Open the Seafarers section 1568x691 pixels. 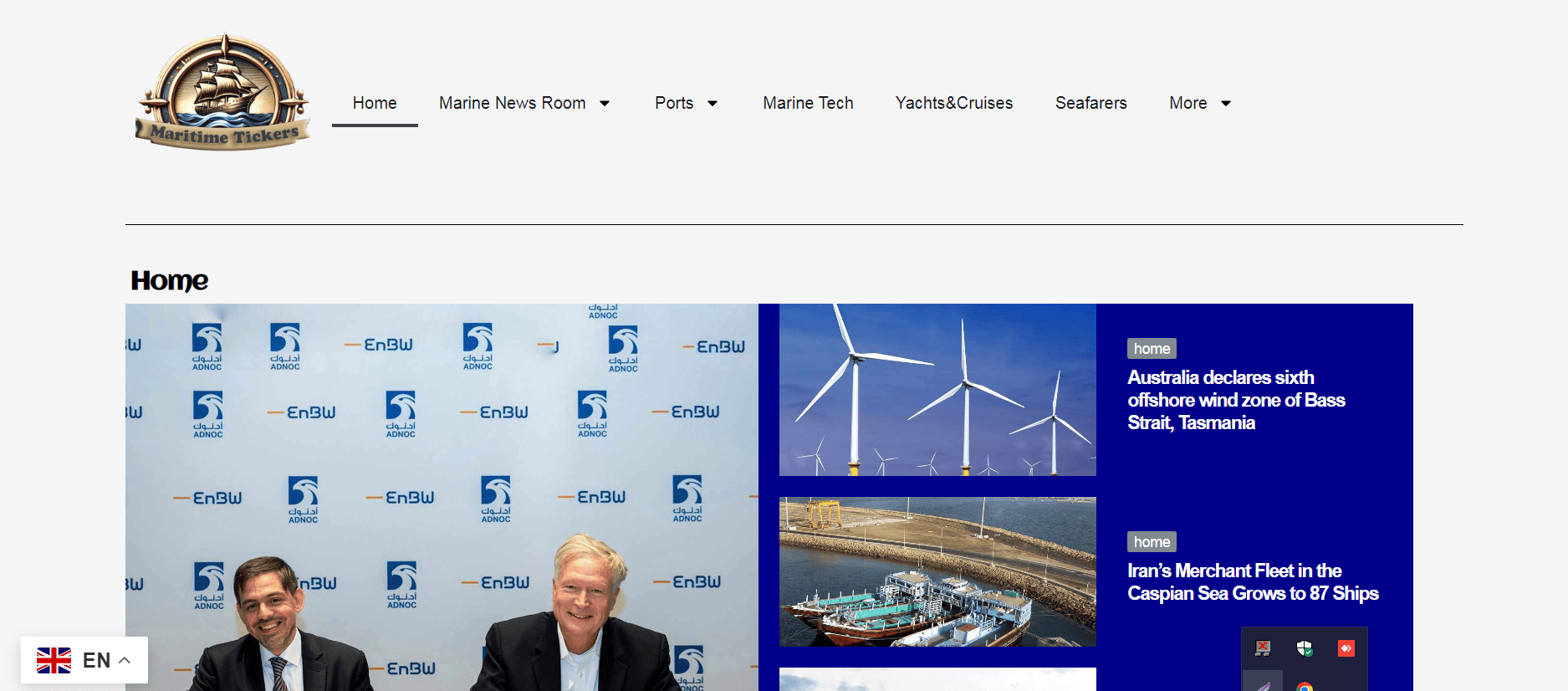tap(1090, 103)
